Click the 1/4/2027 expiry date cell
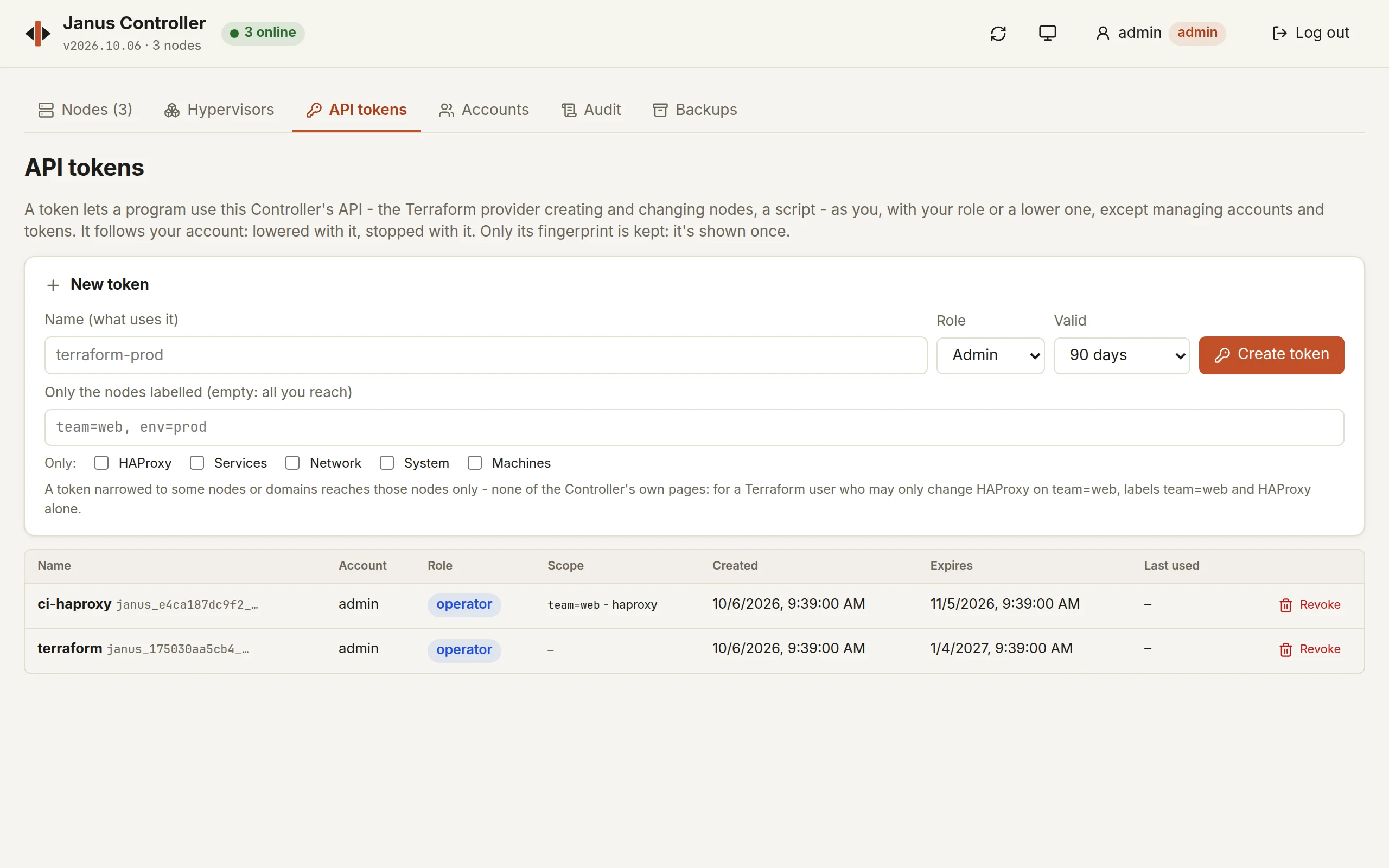 (1001, 648)
